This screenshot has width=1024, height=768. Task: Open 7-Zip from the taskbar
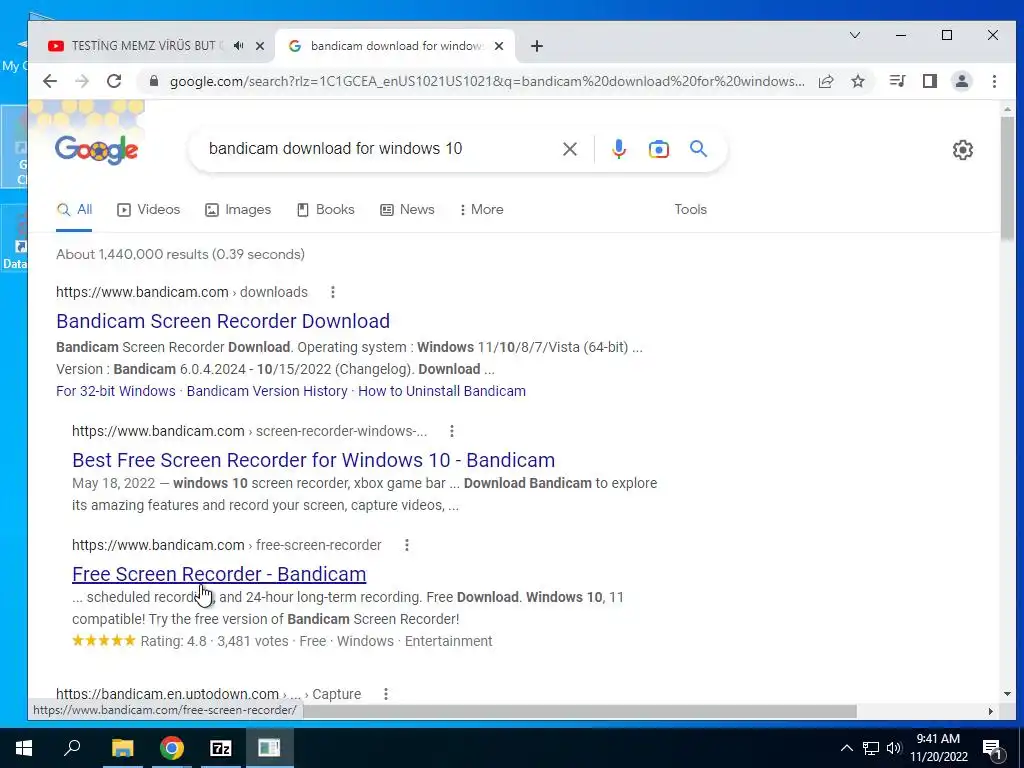pos(221,748)
